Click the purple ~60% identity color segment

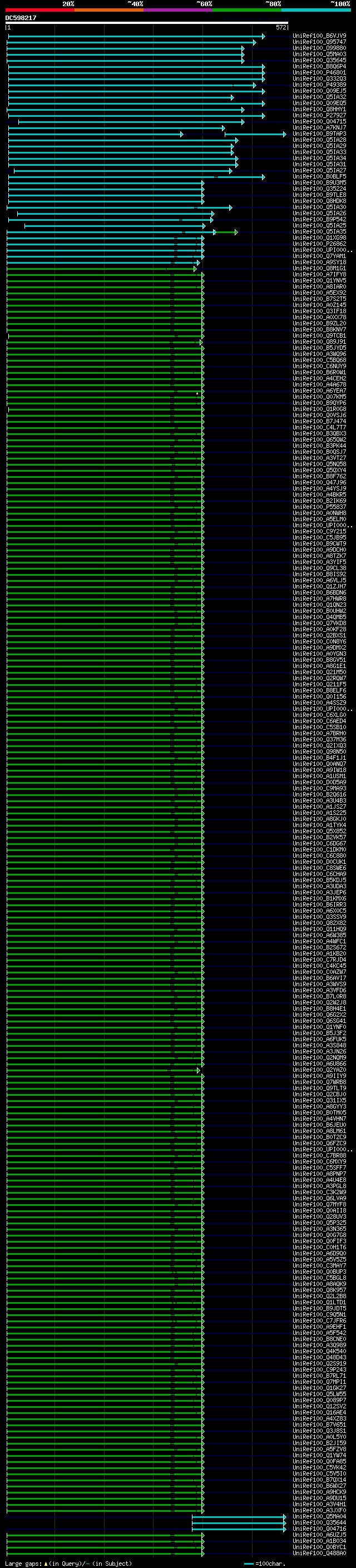[177, 10]
